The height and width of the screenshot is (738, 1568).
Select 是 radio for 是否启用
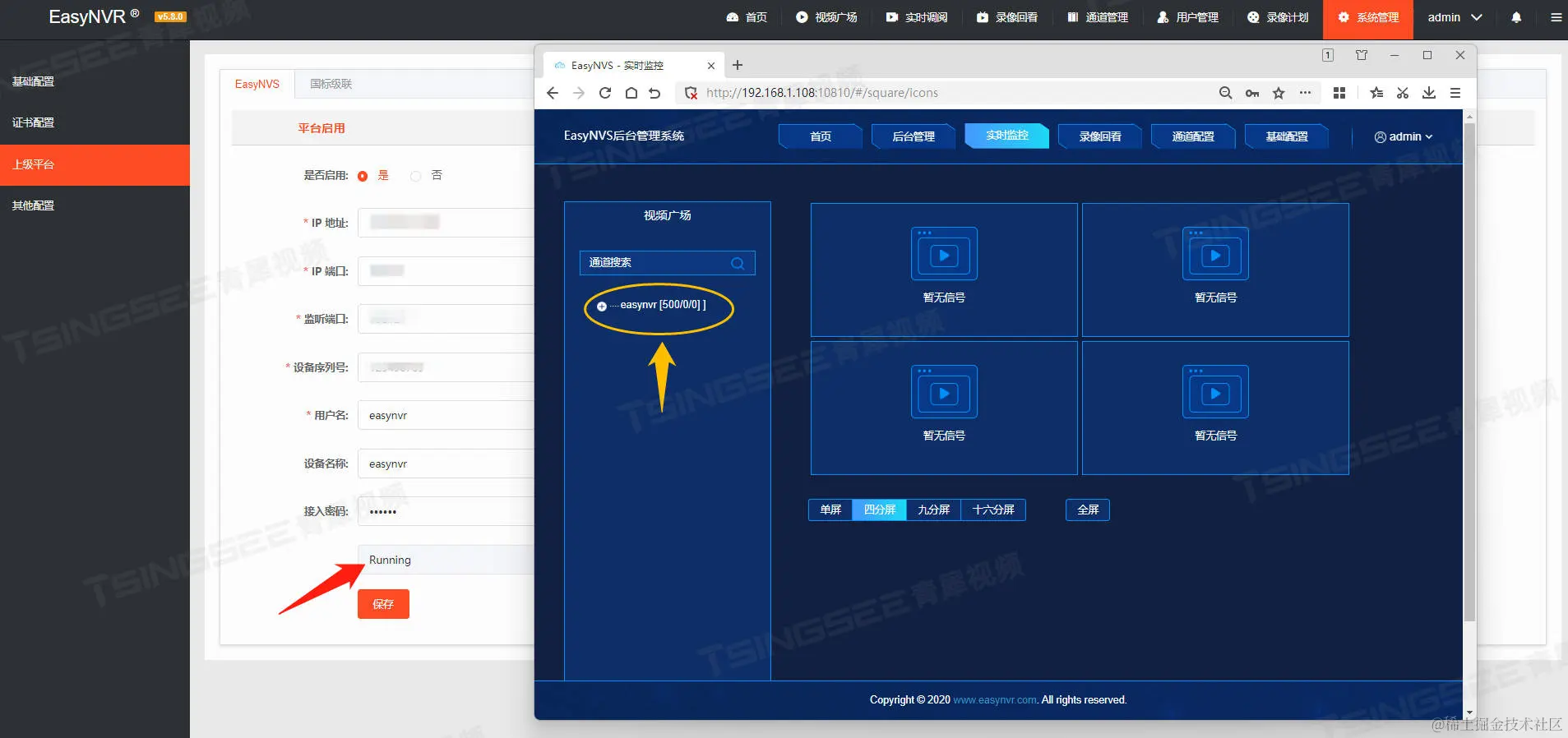[363, 176]
